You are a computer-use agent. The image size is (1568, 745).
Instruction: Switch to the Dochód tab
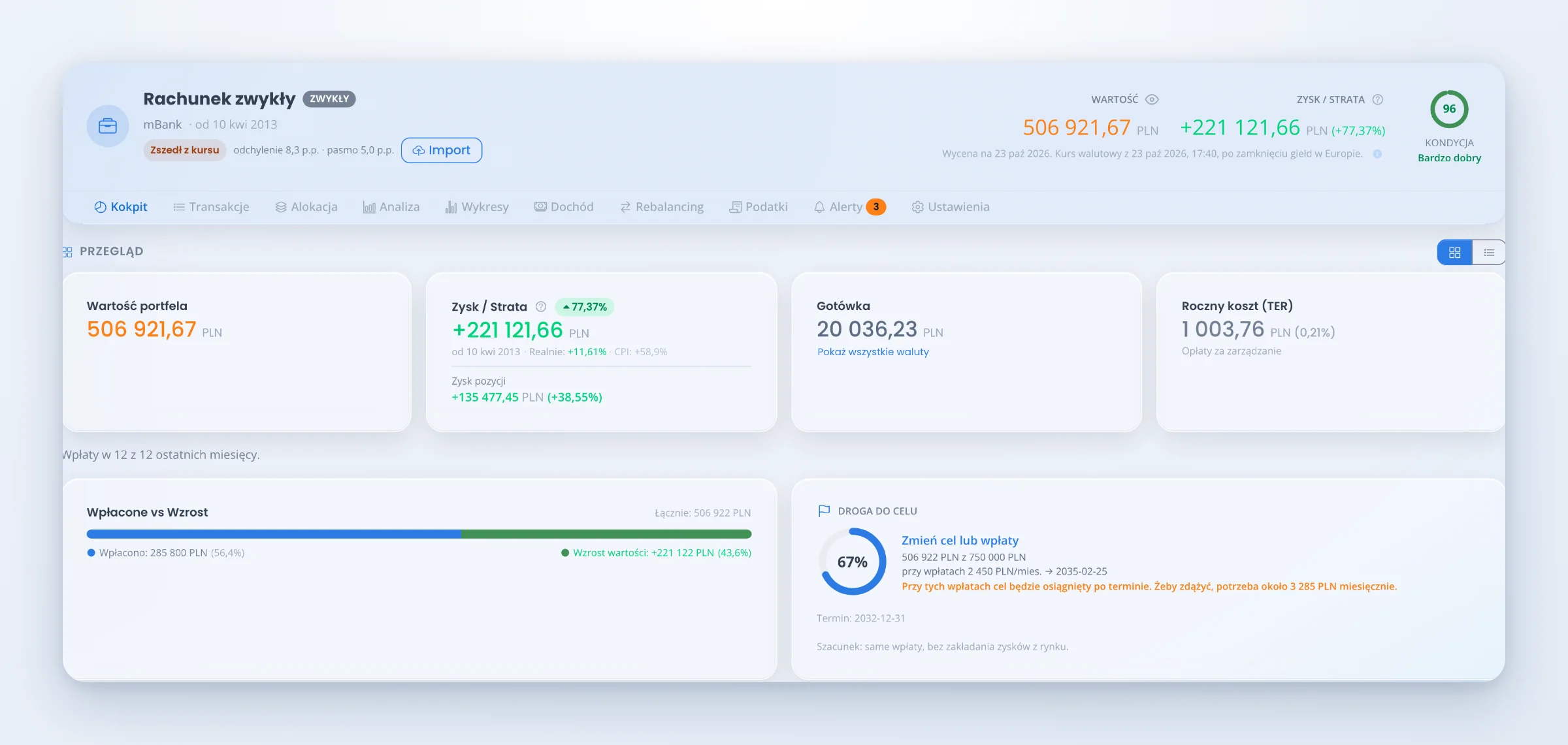(x=564, y=207)
